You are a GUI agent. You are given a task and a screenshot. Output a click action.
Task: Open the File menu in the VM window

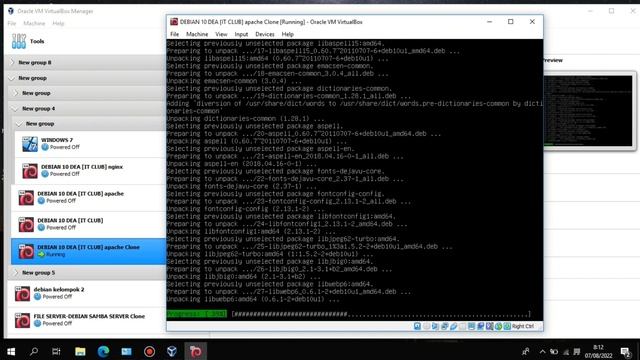coord(175,34)
